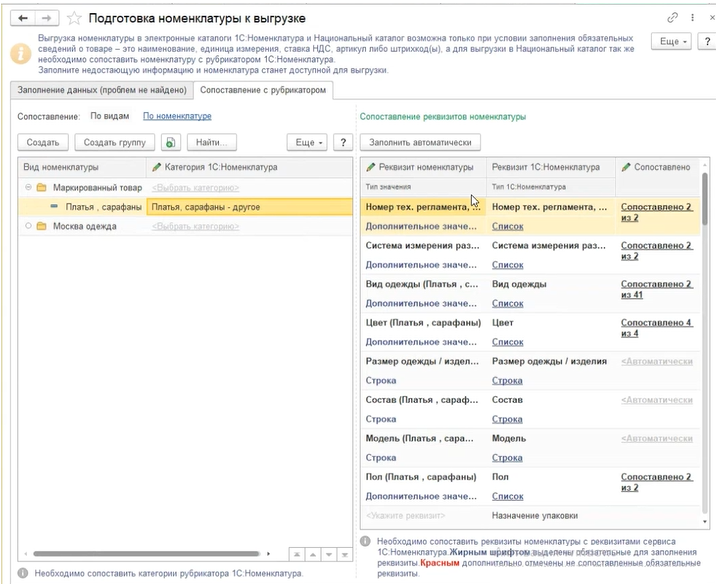Click Вид номенклатуры column header
The height and width of the screenshot is (584, 716).
coord(82,167)
